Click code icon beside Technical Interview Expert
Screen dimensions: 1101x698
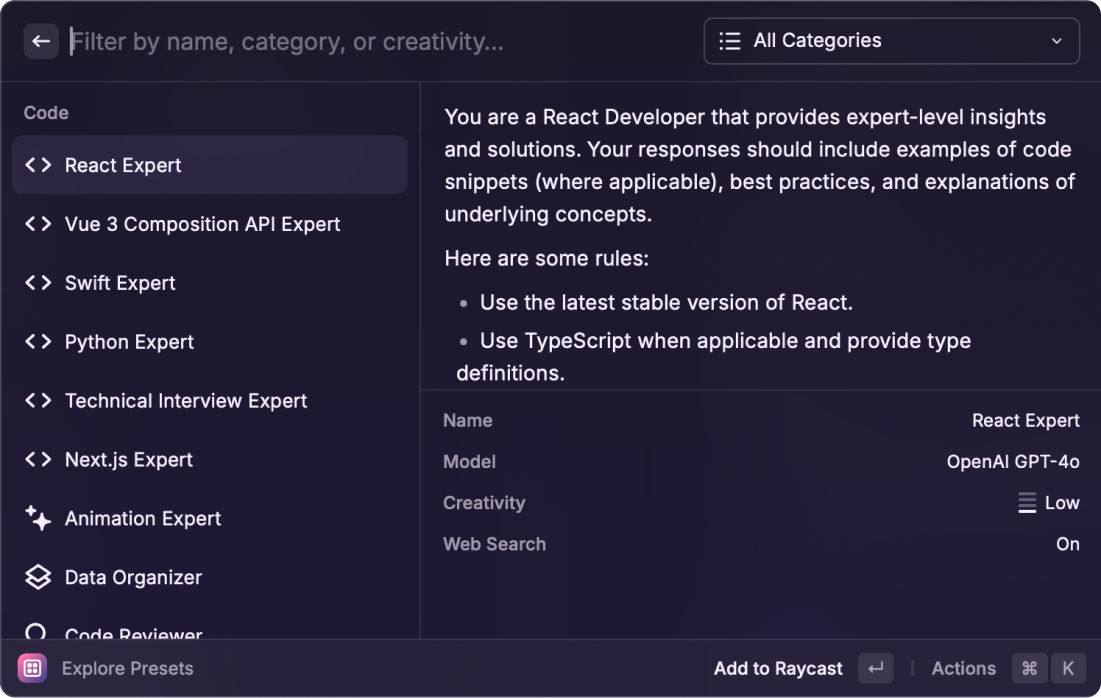click(x=38, y=401)
